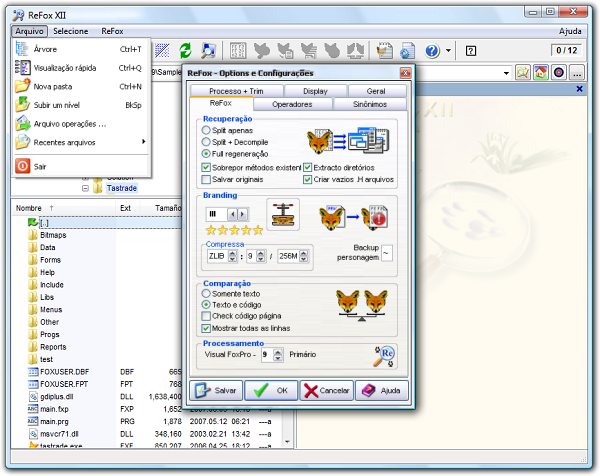
Task: Click the folder search icon beside path box
Action: 522,72
